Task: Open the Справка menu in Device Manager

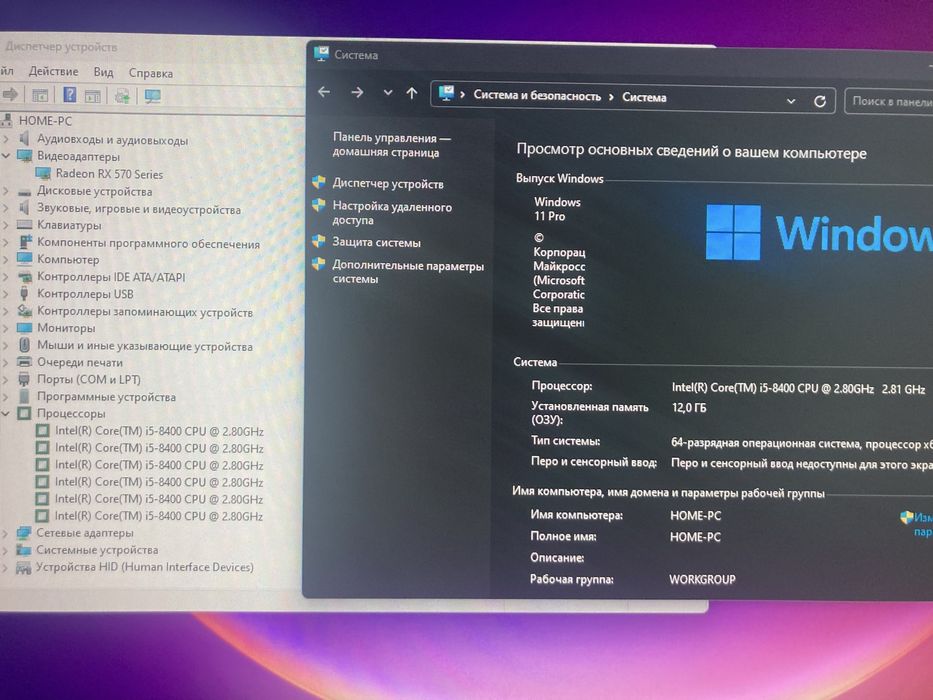Action: point(151,73)
